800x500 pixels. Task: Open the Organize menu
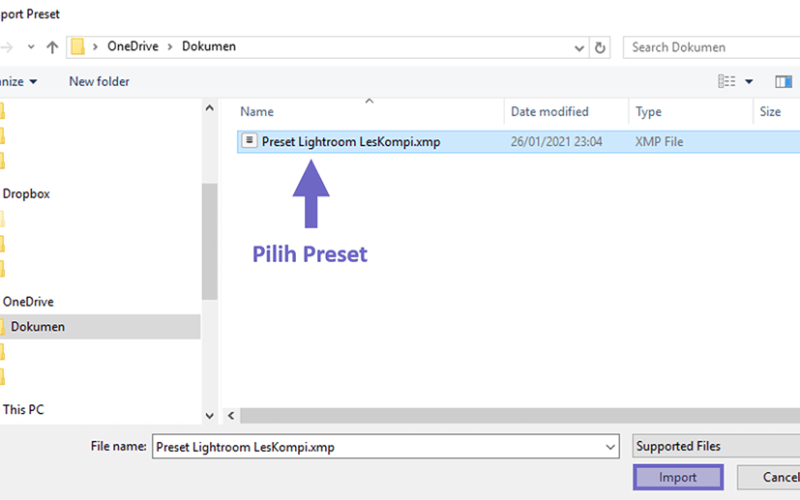click(x=18, y=82)
